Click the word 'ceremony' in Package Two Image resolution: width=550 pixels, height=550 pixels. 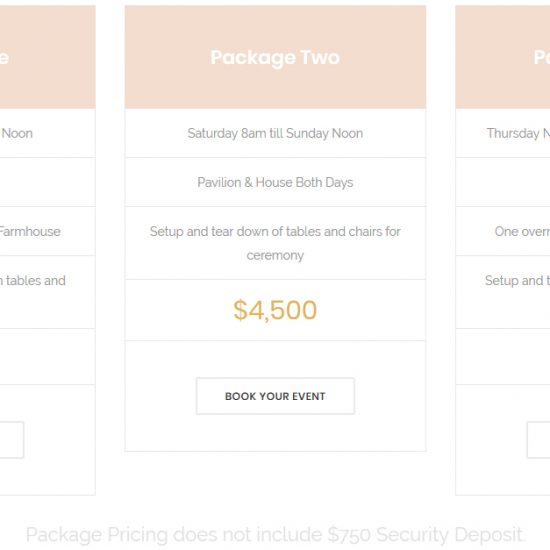(275, 255)
